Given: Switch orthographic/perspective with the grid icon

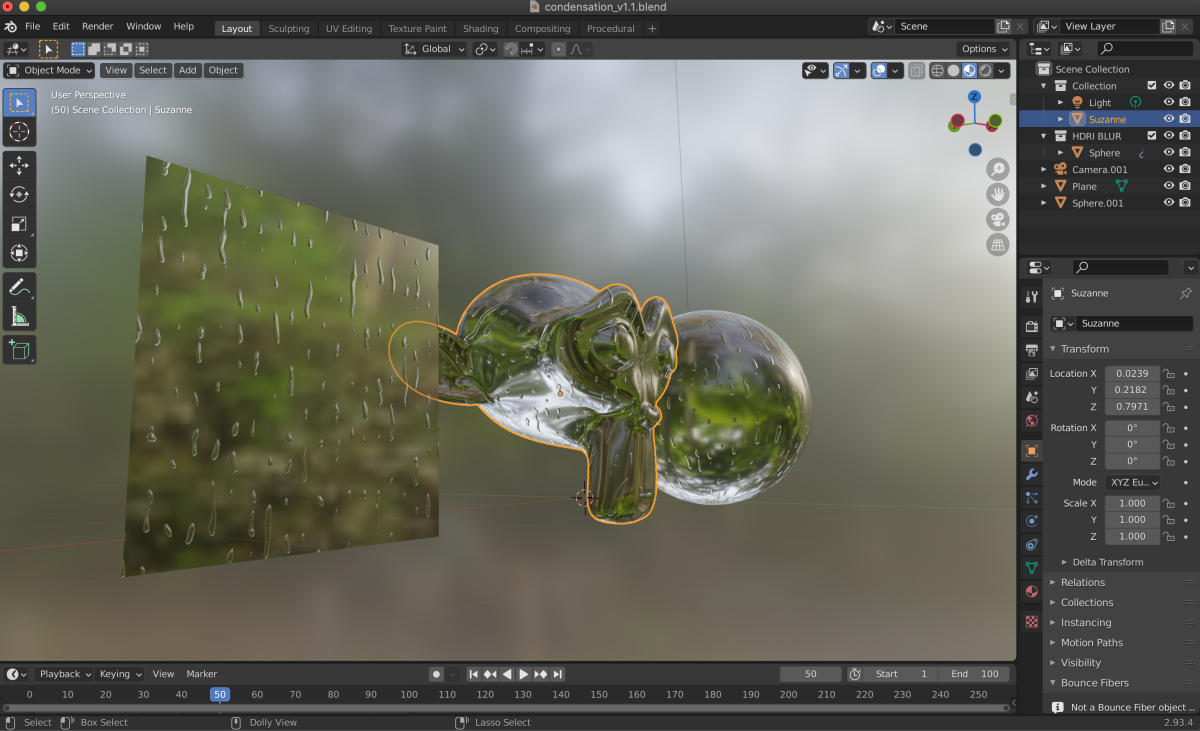Looking at the screenshot, I should click(x=997, y=244).
